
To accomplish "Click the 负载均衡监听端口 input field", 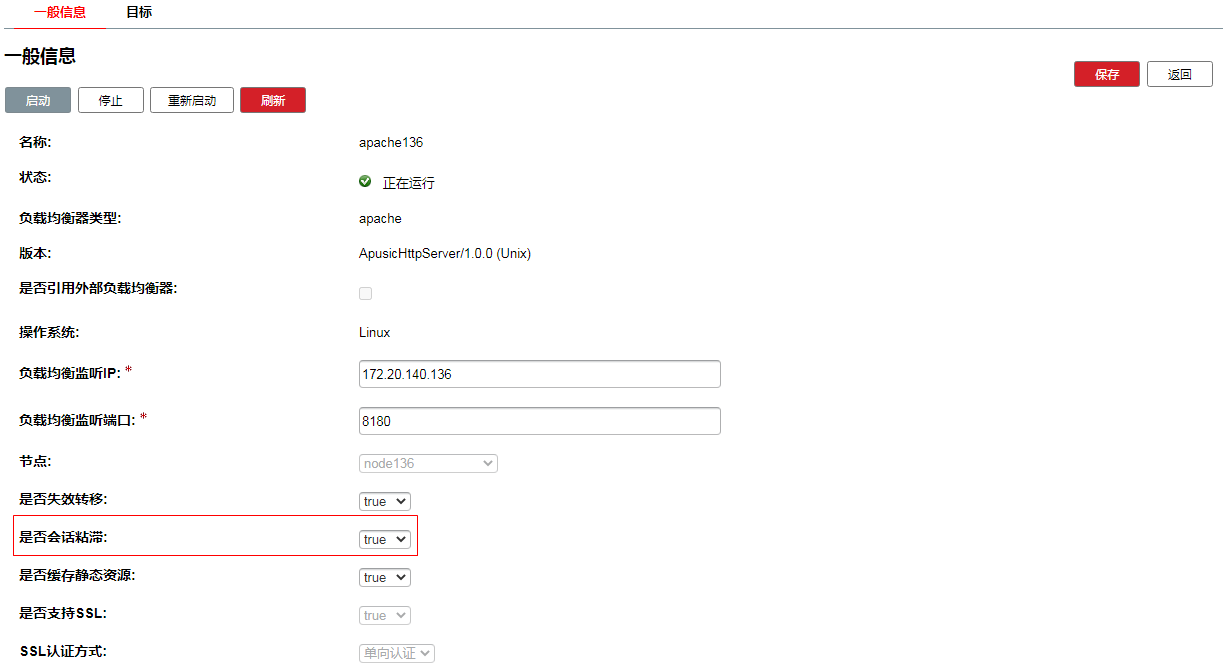I will pyautogui.click(x=539, y=421).
